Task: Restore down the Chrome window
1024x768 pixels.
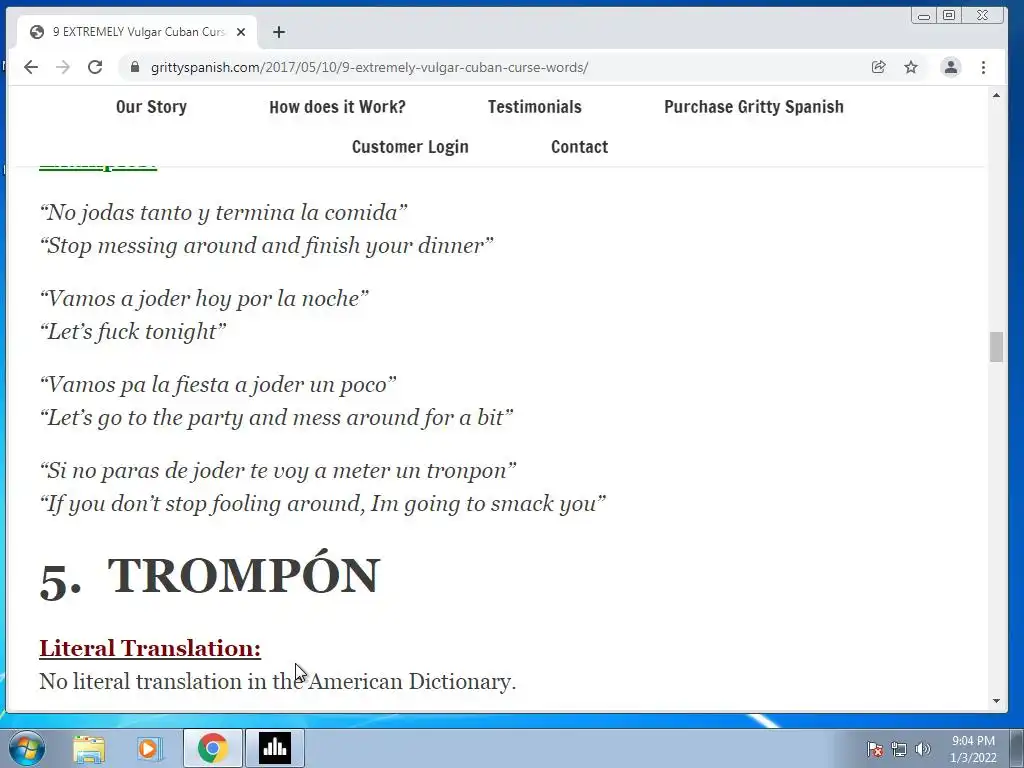Action: click(x=949, y=16)
